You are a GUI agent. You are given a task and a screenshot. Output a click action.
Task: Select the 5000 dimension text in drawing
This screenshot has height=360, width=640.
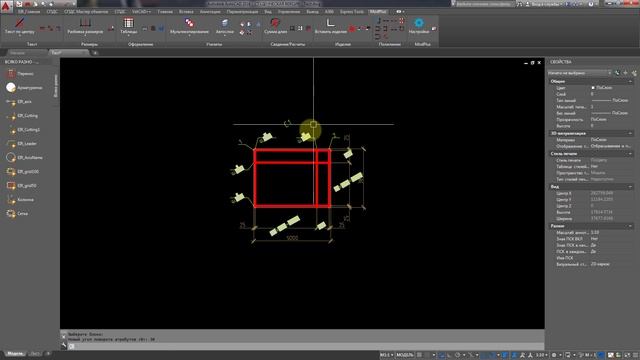[292, 238]
